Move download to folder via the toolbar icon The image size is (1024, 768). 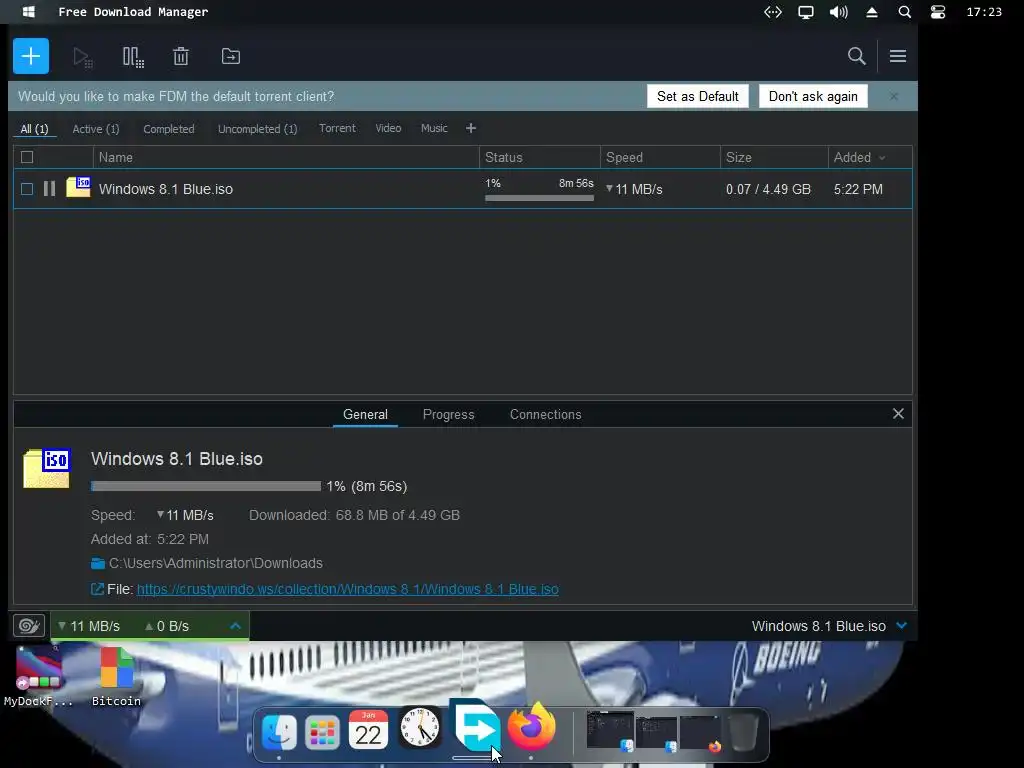point(231,56)
